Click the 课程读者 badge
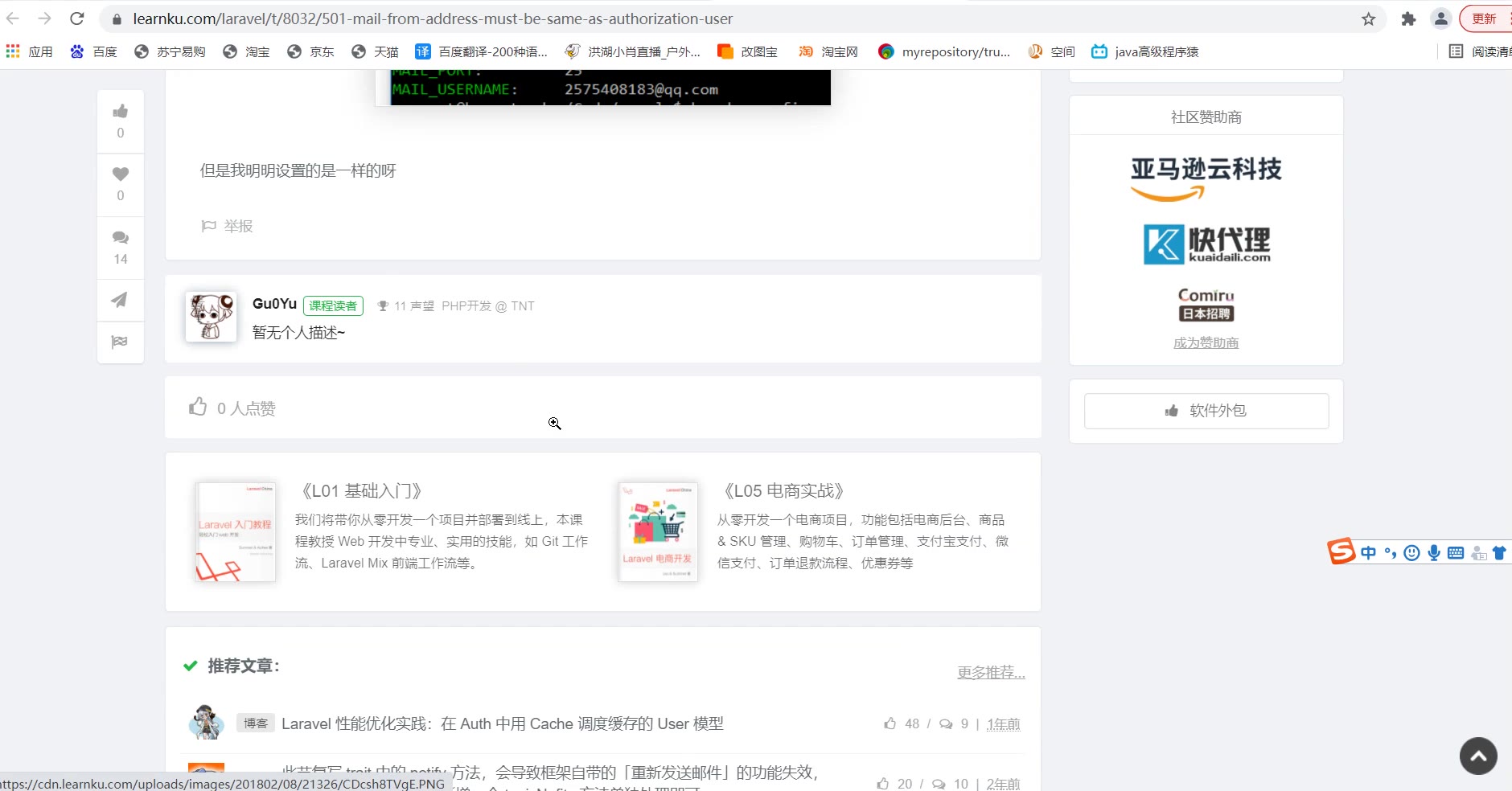 333,305
